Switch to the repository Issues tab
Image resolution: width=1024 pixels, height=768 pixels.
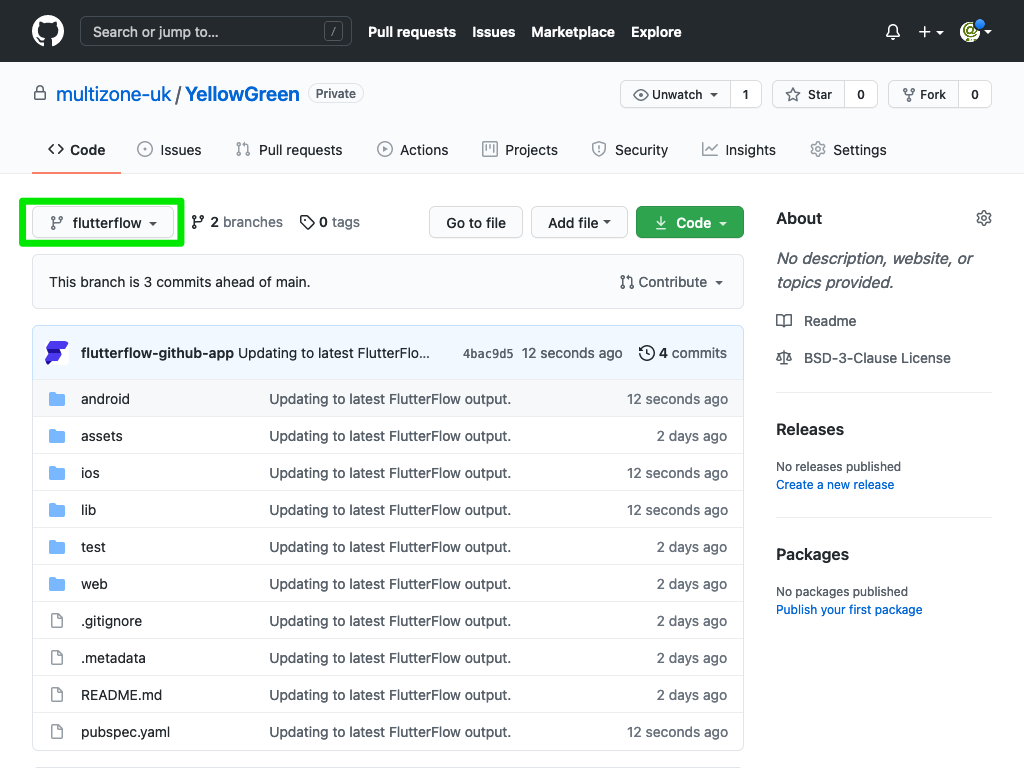169,150
